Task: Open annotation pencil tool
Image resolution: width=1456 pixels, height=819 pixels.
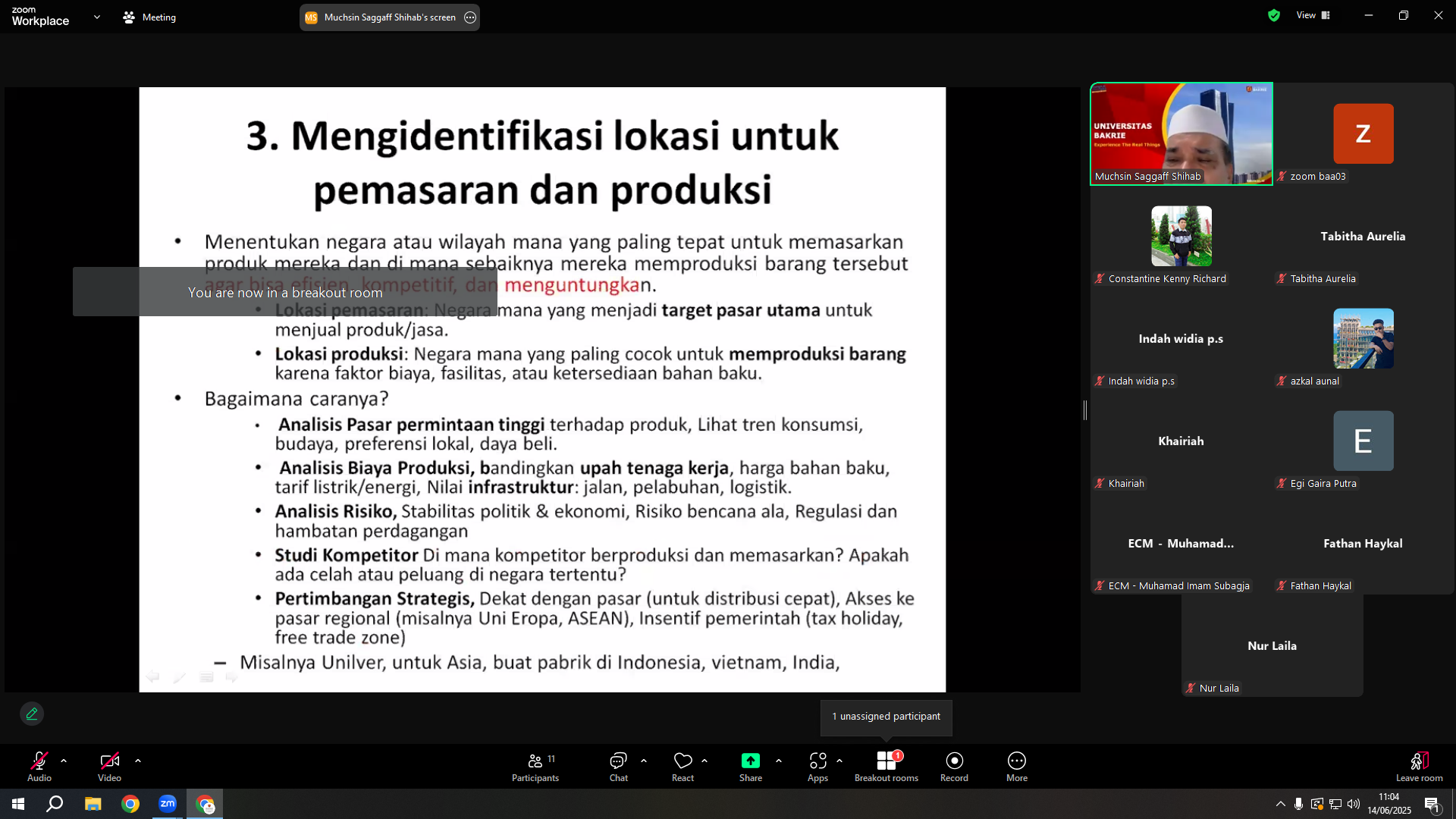Action: tap(32, 714)
